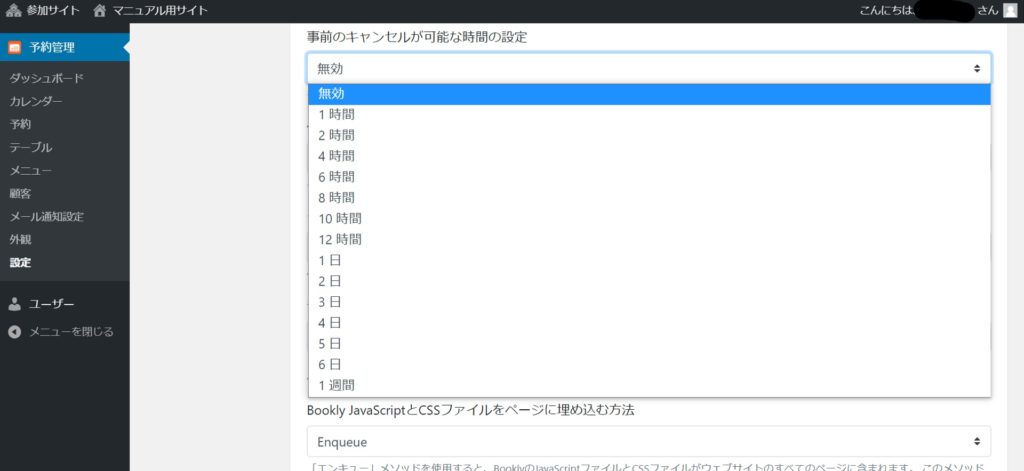Expand the Enqueue method dropdown
The width and height of the screenshot is (1024, 471).
648,441
